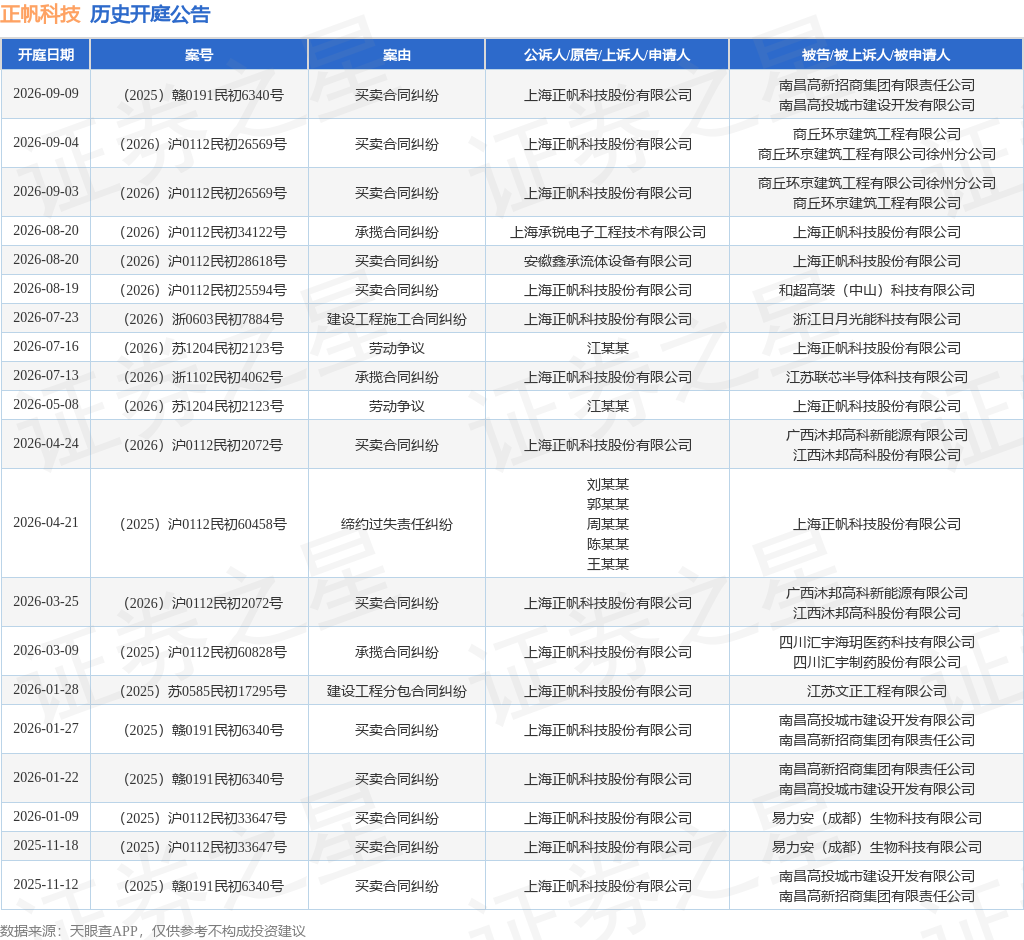The image size is (1024, 940).
Task: Select the date cell 2026-09-09
Action: (46, 93)
